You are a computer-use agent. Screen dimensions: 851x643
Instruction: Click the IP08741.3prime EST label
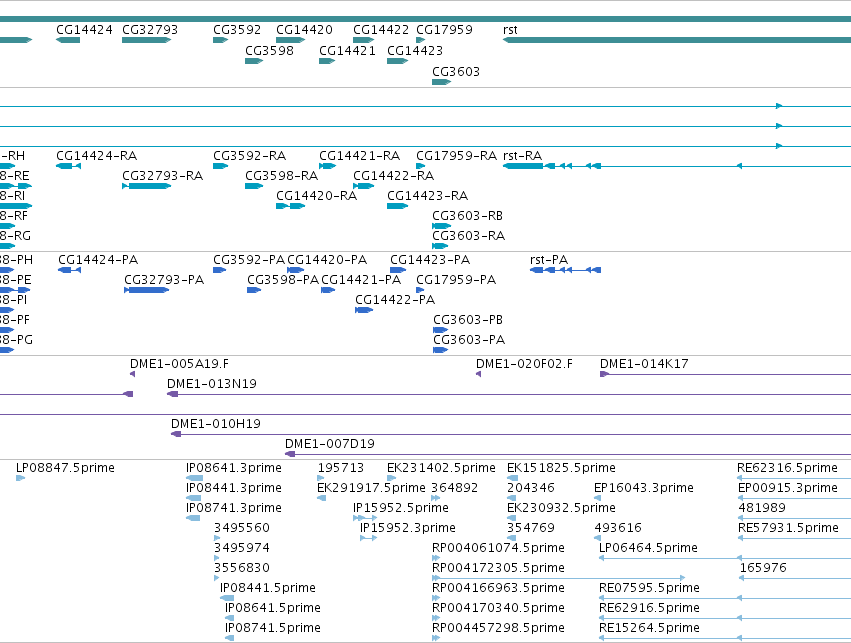(x=233, y=508)
